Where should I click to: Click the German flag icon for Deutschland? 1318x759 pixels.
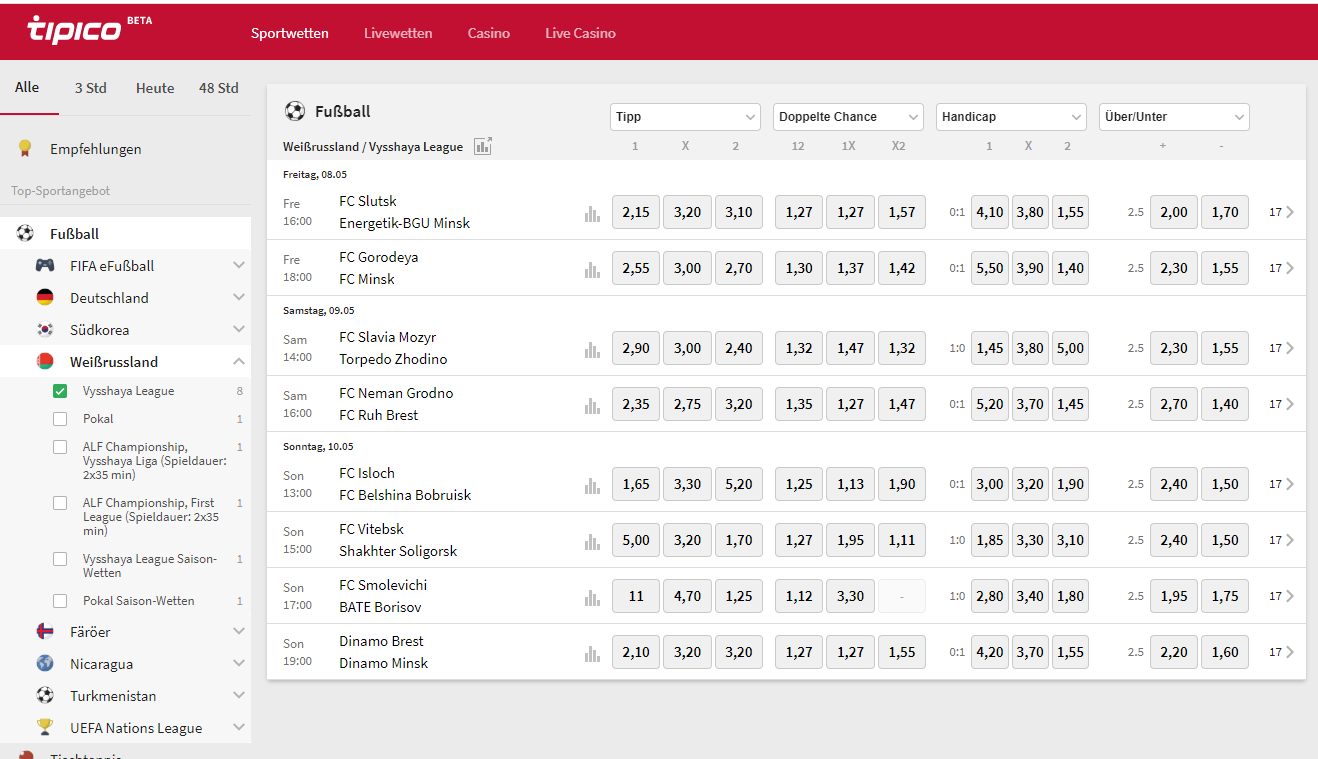45,297
